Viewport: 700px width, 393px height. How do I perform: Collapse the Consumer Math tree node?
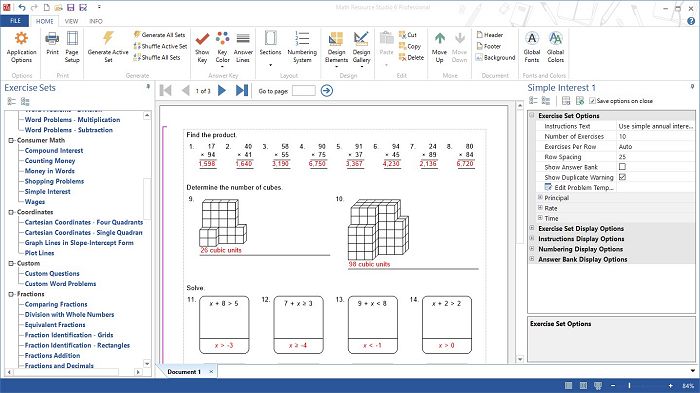pos(11,140)
